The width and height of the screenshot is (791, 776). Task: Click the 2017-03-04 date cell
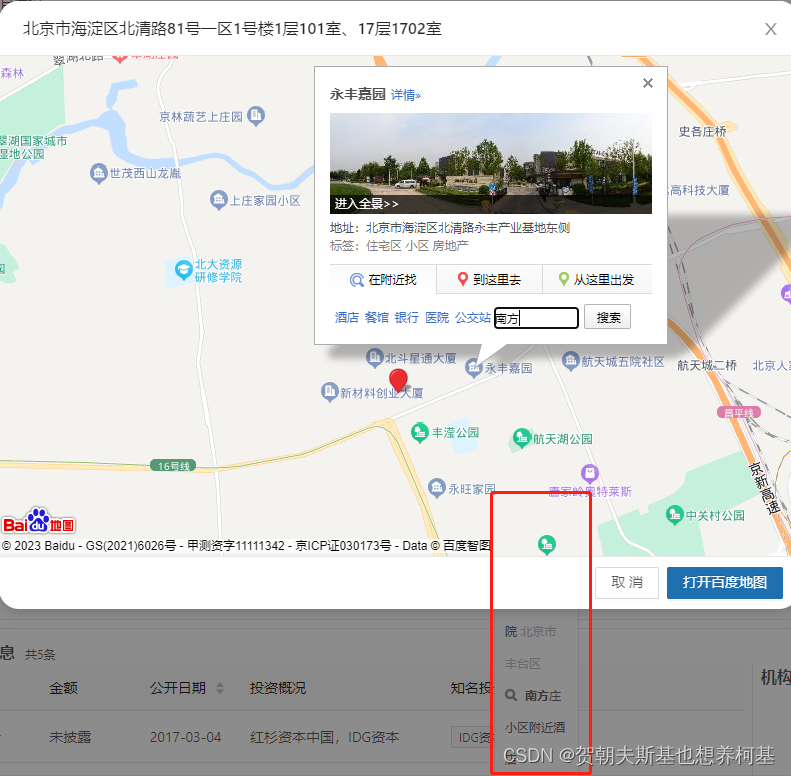(186, 737)
